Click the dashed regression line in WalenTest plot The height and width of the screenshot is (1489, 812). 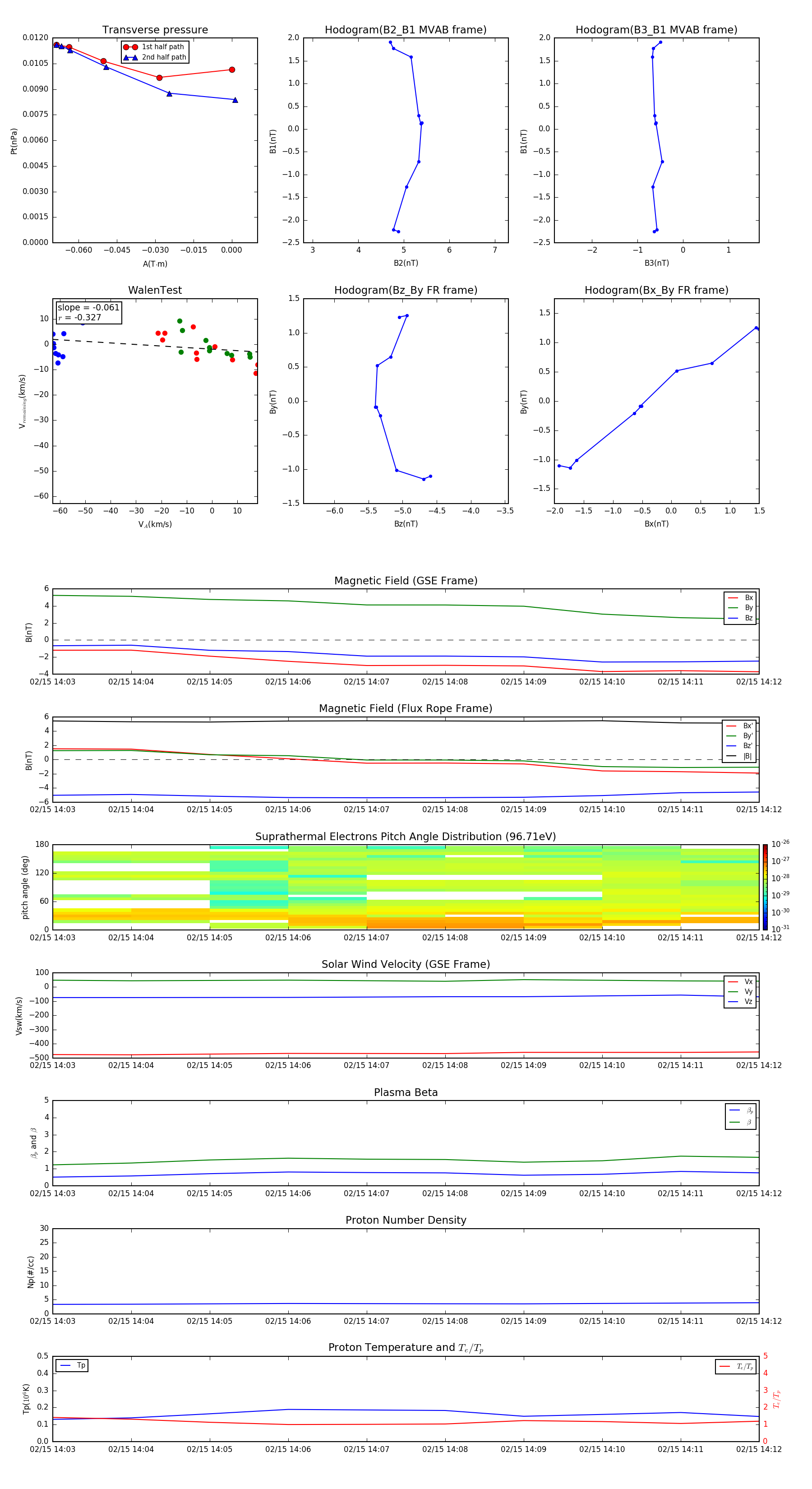pyautogui.click(x=155, y=346)
